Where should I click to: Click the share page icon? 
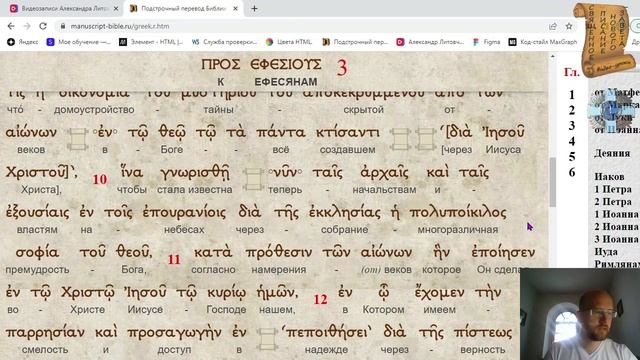(x=553, y=26)
